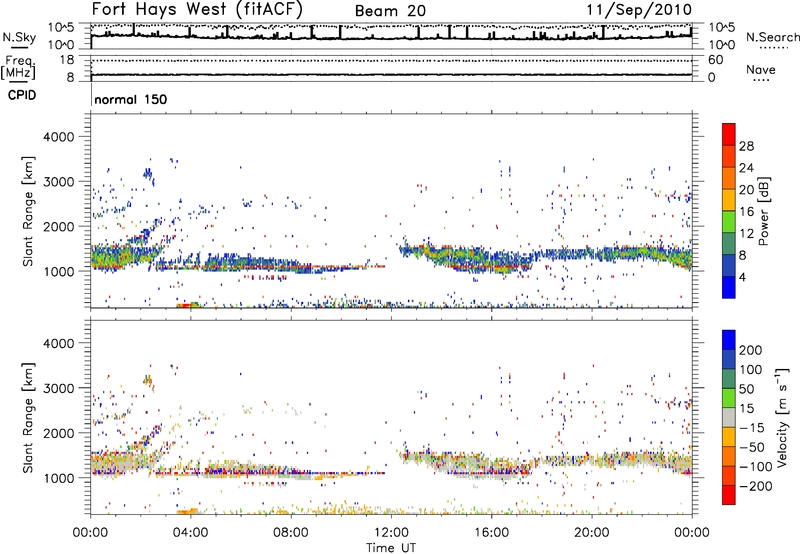Click Slant Range label of power panel
Screen dimensions: 800x554
[x=28, y=211]
